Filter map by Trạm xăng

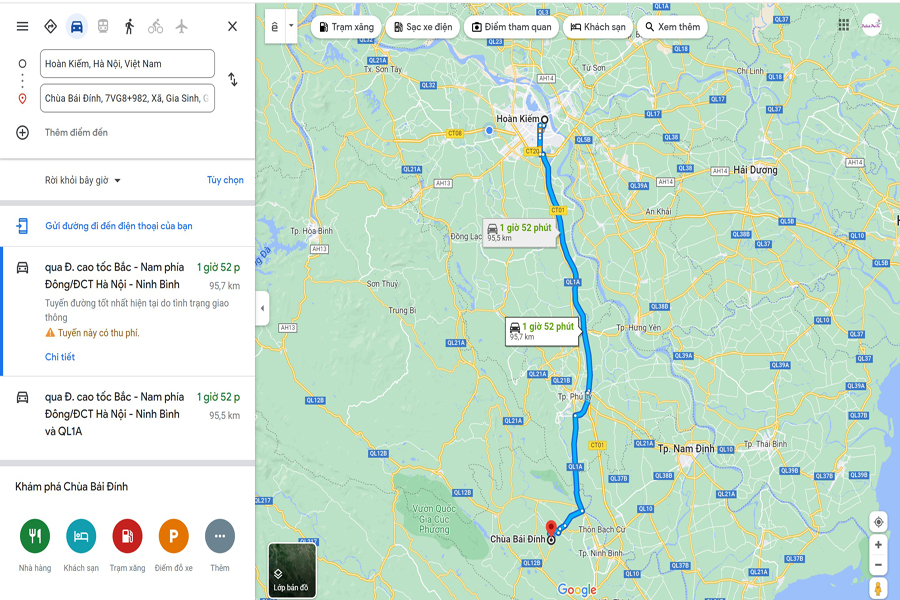[347, 27]
